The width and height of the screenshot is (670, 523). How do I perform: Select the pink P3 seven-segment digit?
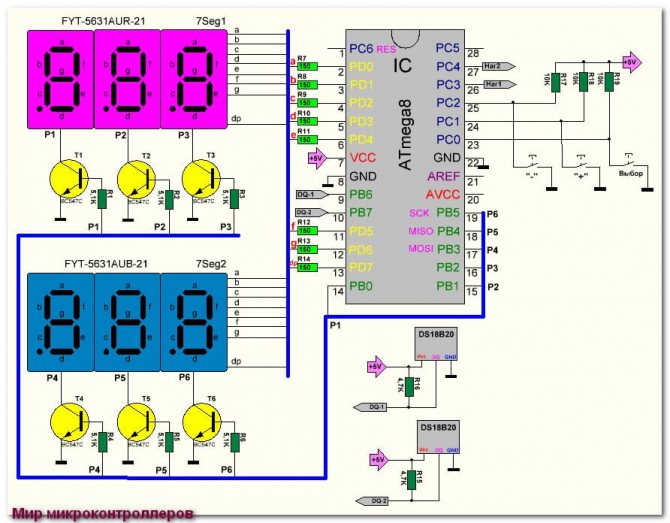(190, 78)
